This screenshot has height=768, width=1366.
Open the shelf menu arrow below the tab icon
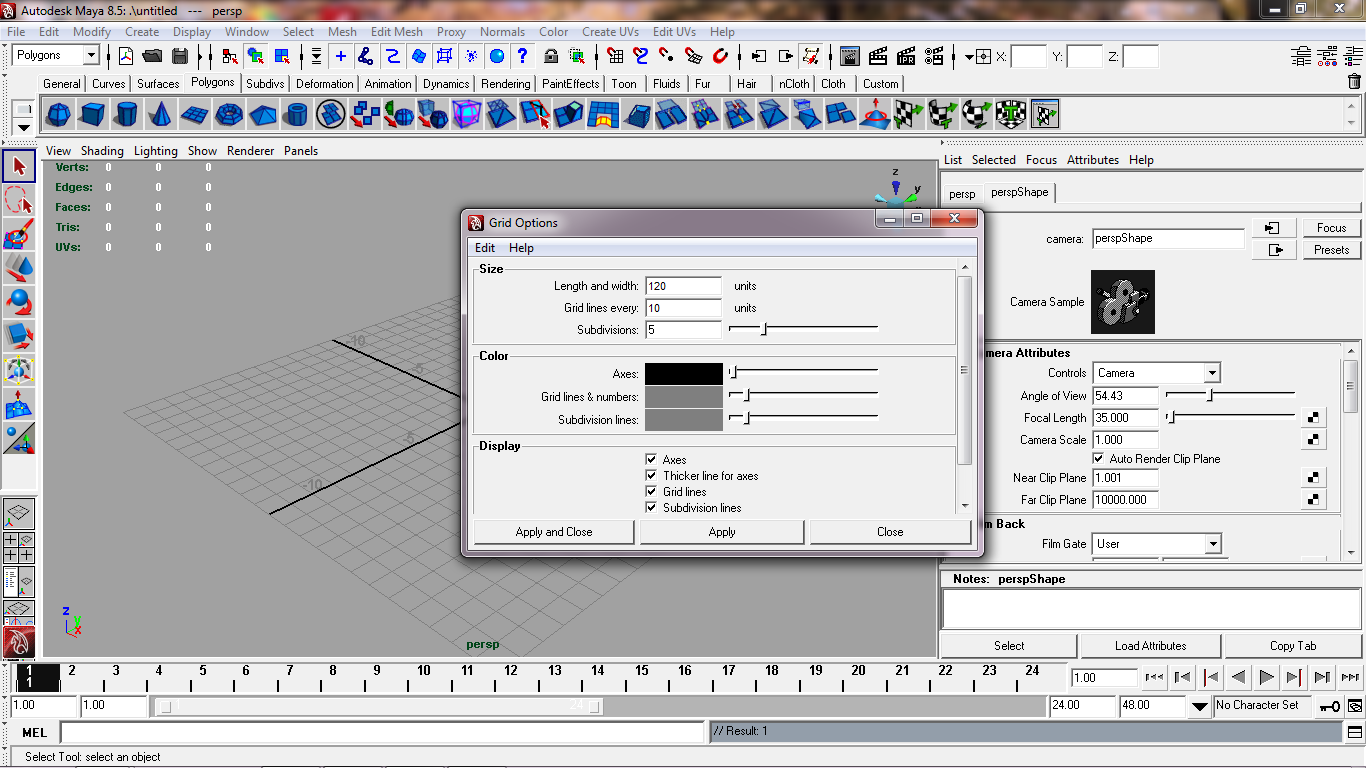[x=24, y=128]
